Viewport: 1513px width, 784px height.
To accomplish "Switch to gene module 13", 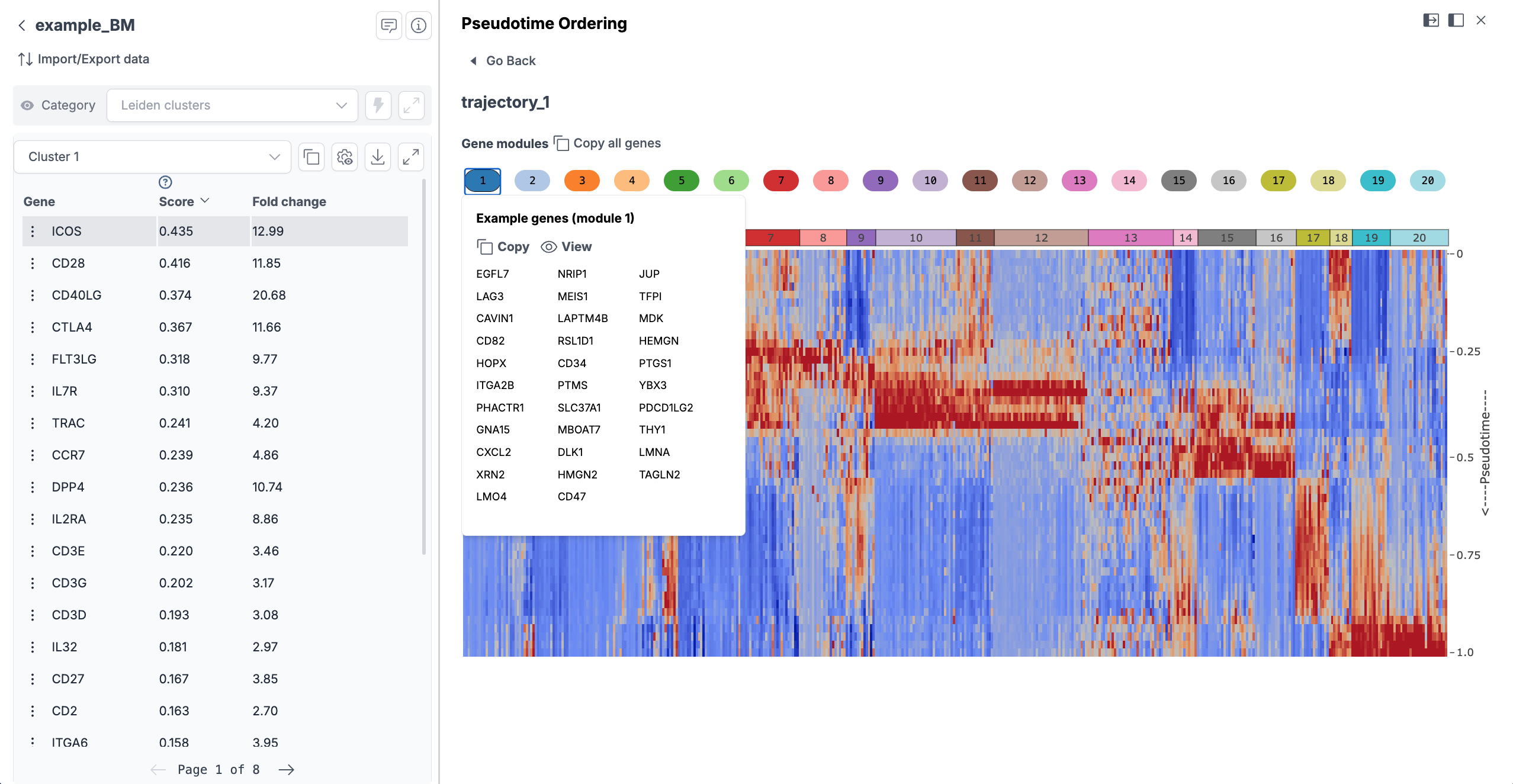I will pos(1080,181).
